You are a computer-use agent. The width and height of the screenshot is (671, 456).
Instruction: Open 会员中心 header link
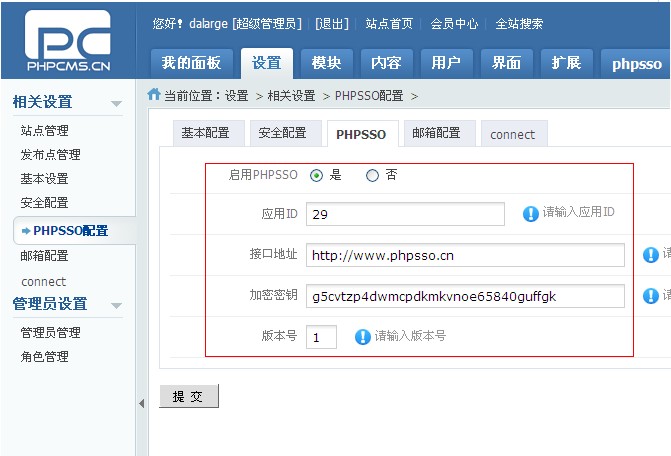click(454, 24)
